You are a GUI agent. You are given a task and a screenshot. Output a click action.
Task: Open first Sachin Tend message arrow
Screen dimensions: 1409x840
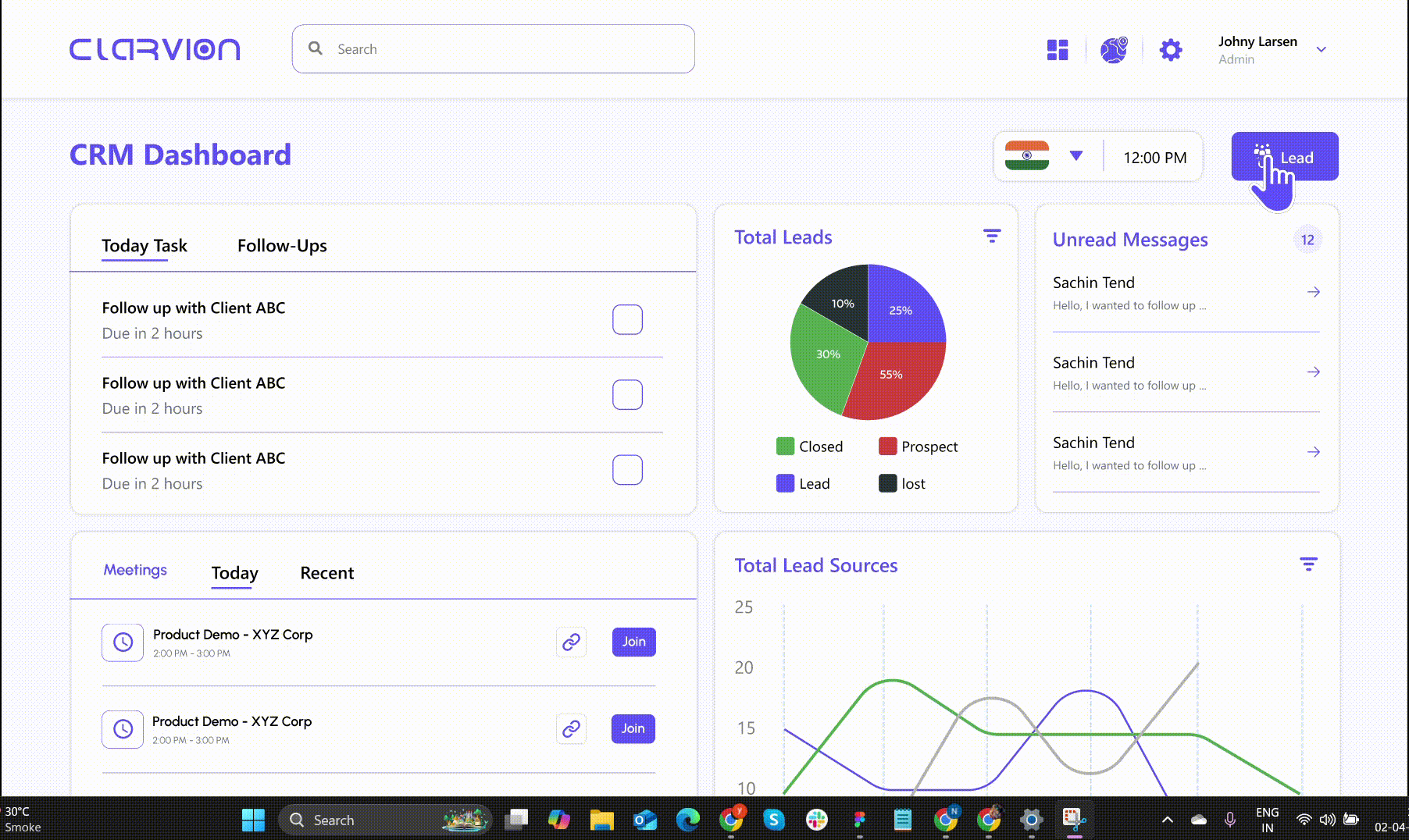coord(1314,292)
